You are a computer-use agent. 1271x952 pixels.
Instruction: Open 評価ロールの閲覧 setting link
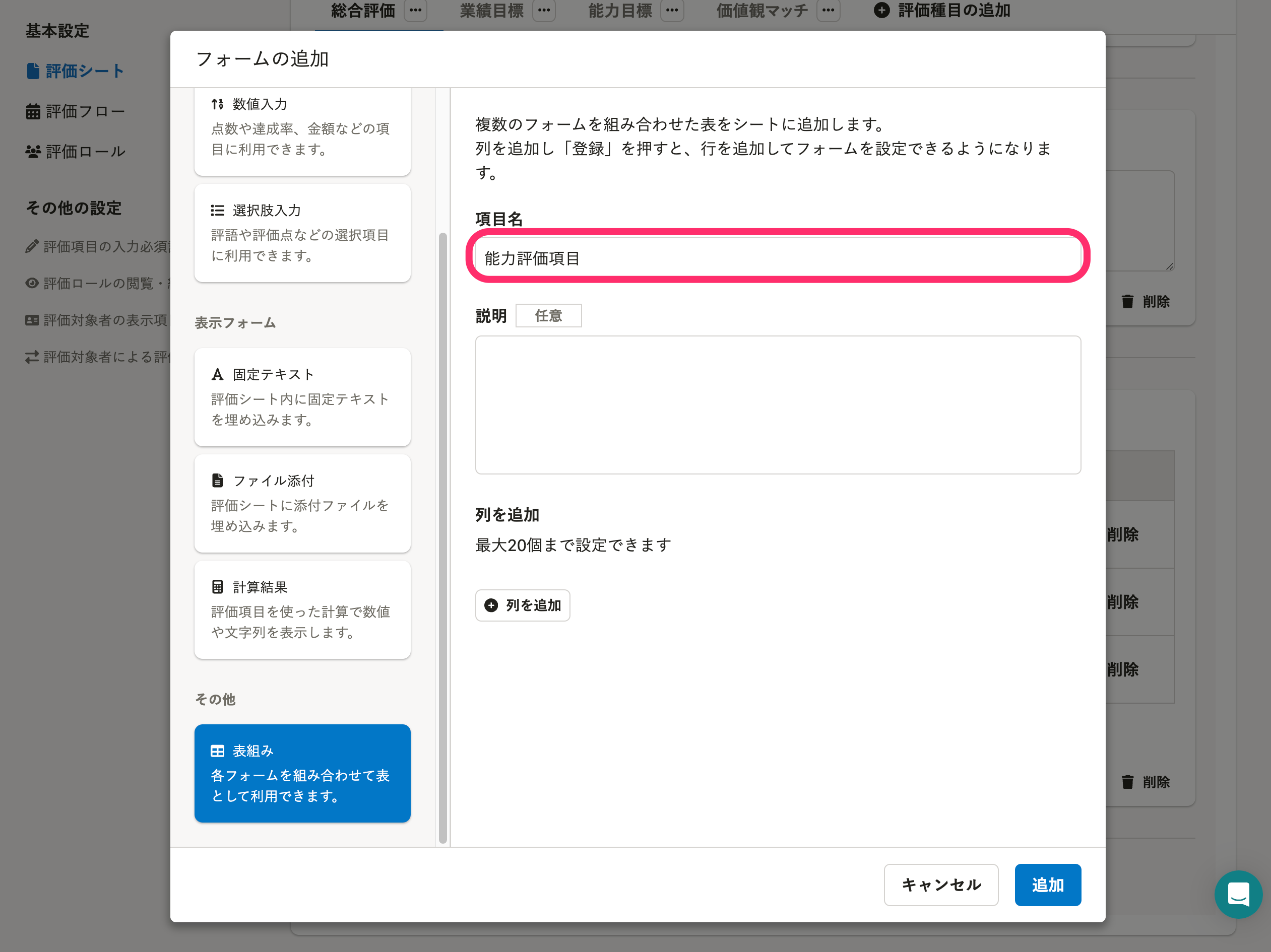click(98, 284)
